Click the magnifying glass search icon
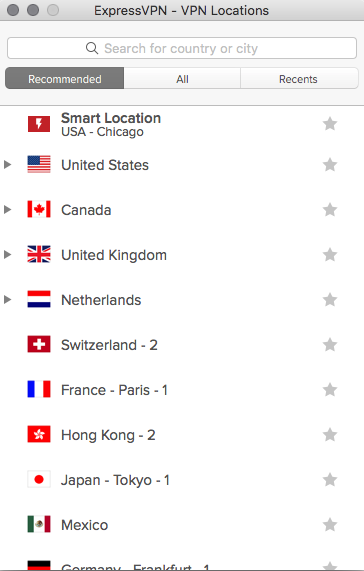364x571 pixels. [x=92, y=48]
